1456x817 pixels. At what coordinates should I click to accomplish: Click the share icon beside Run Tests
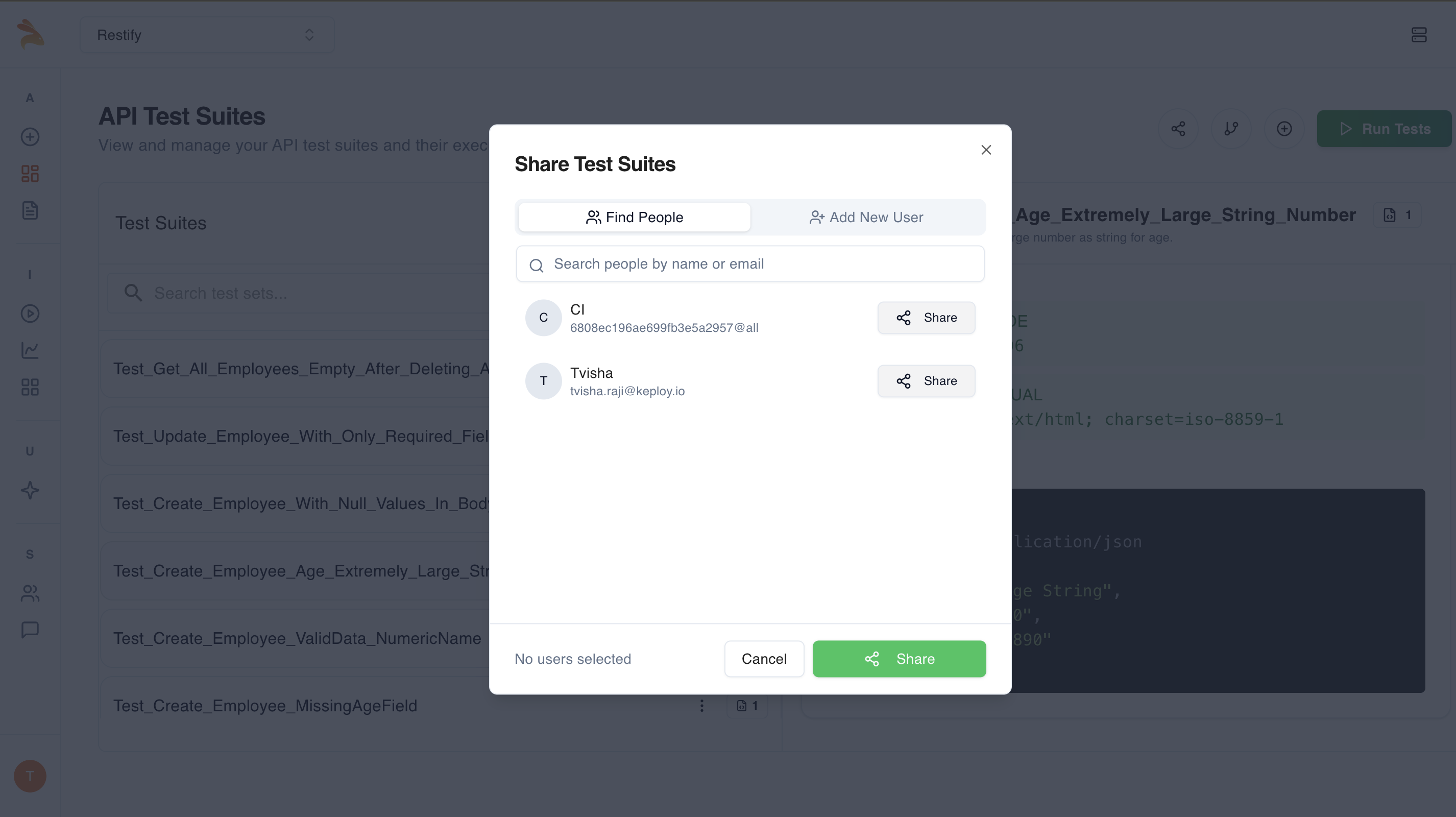pyautogui.click(x=1178, y=129)
